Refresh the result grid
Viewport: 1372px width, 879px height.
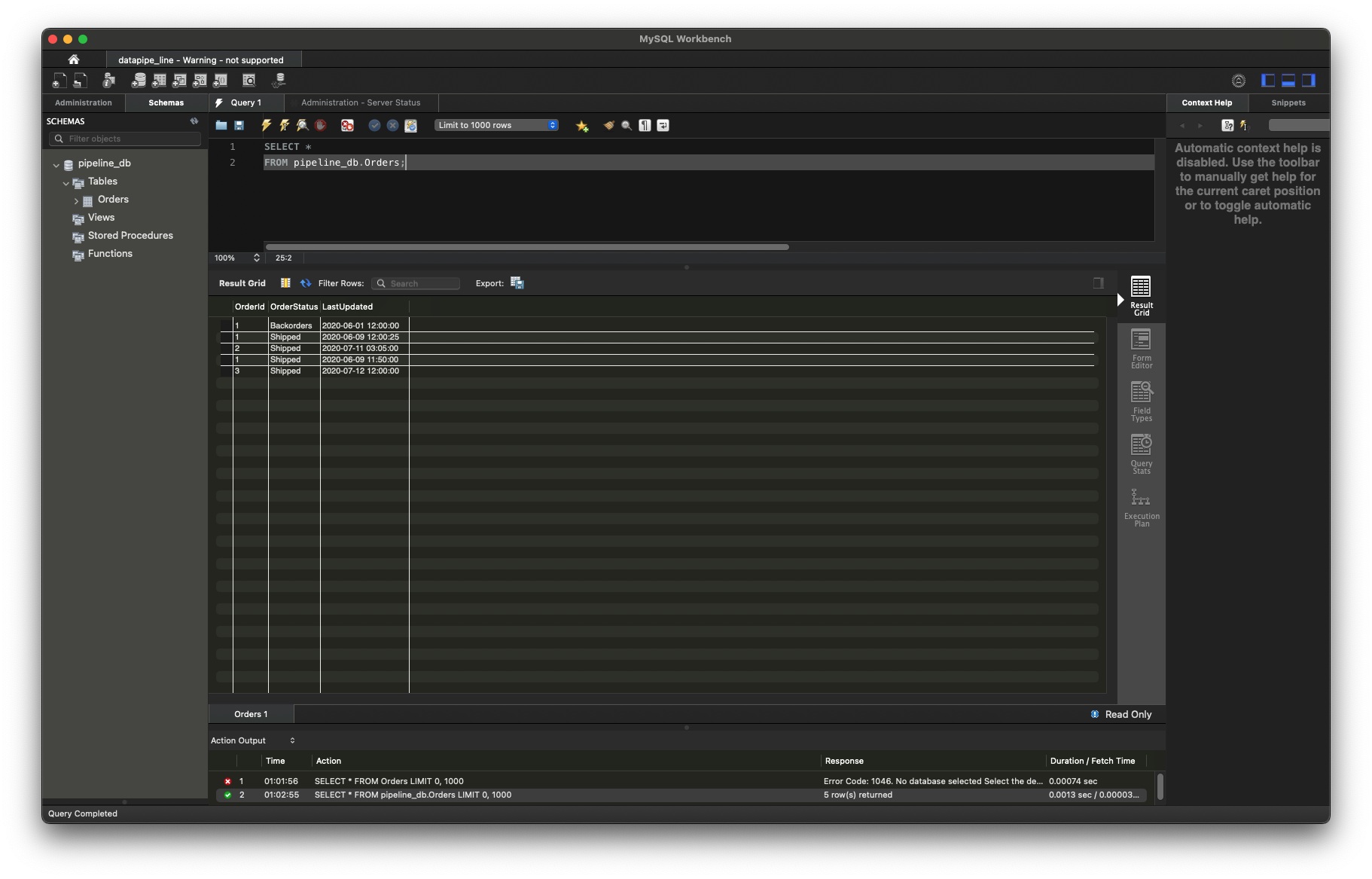coord(306,283)
